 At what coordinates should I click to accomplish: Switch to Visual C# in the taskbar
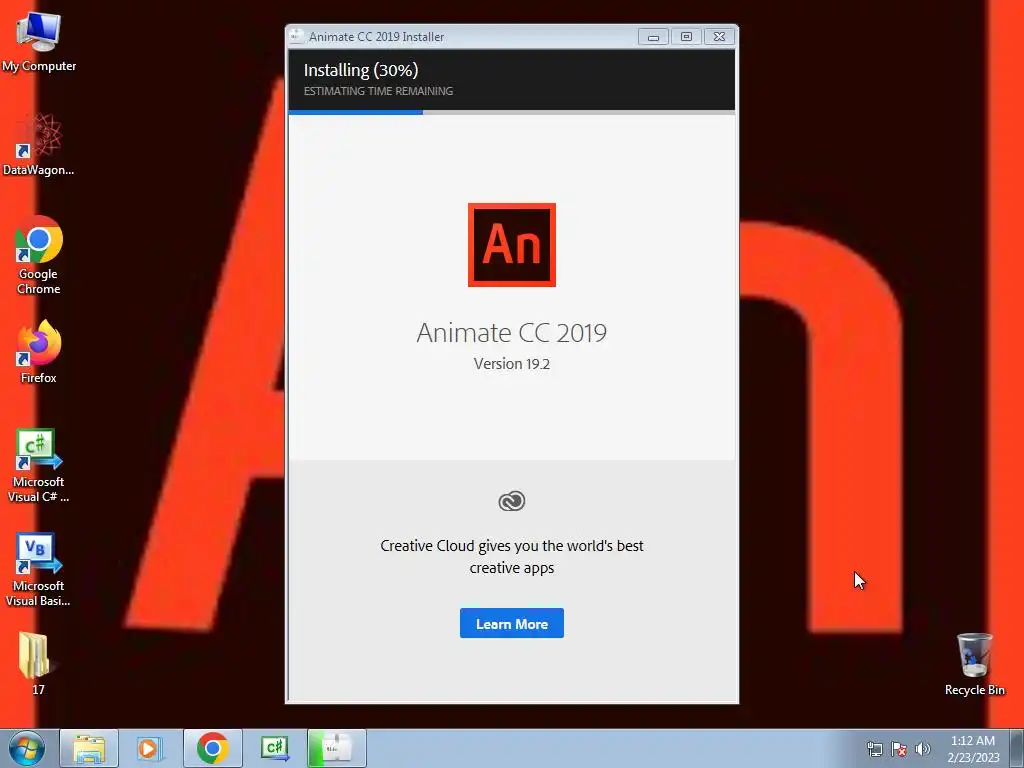(x=274, y=748)
